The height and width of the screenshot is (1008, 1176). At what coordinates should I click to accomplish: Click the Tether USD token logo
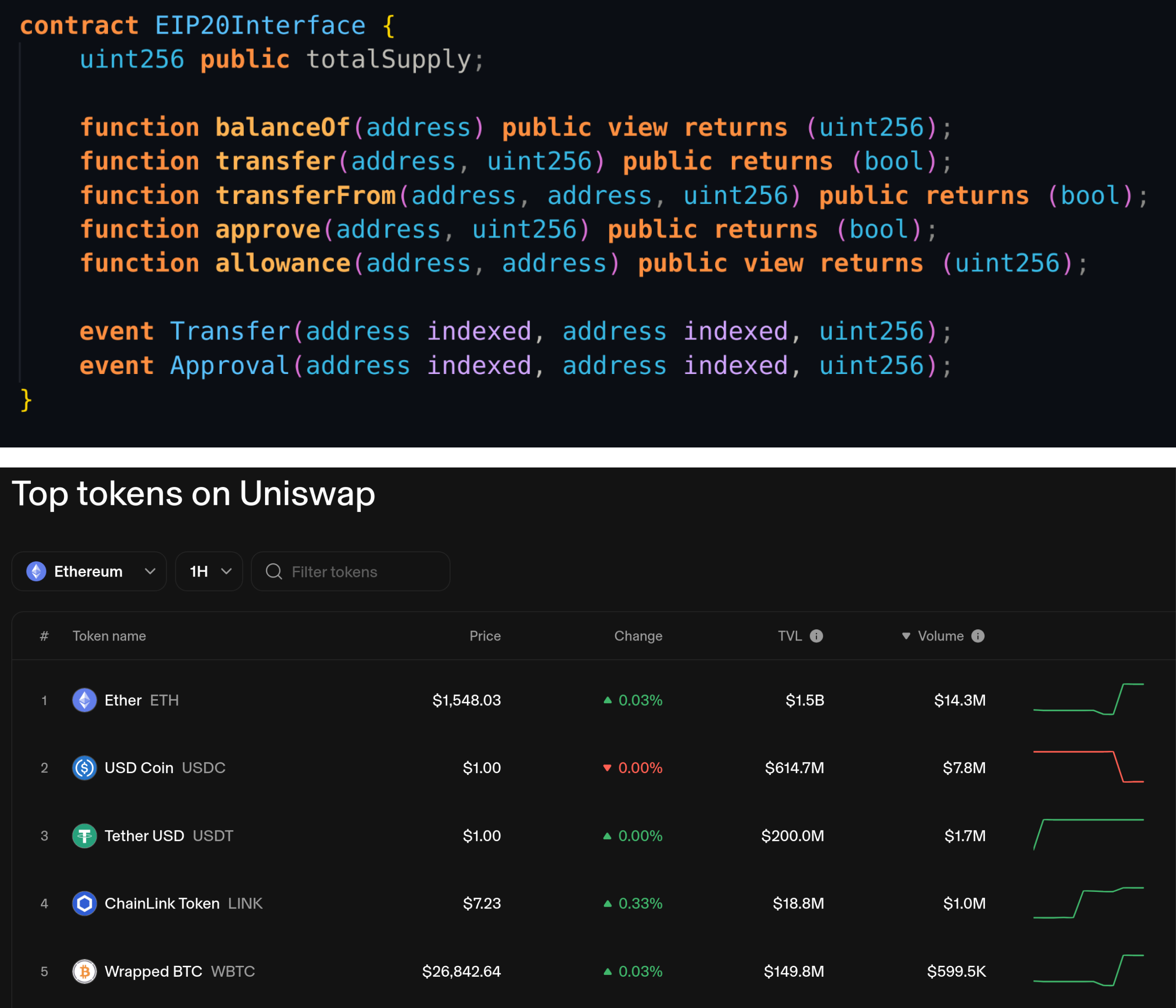(x=84, y=835)
